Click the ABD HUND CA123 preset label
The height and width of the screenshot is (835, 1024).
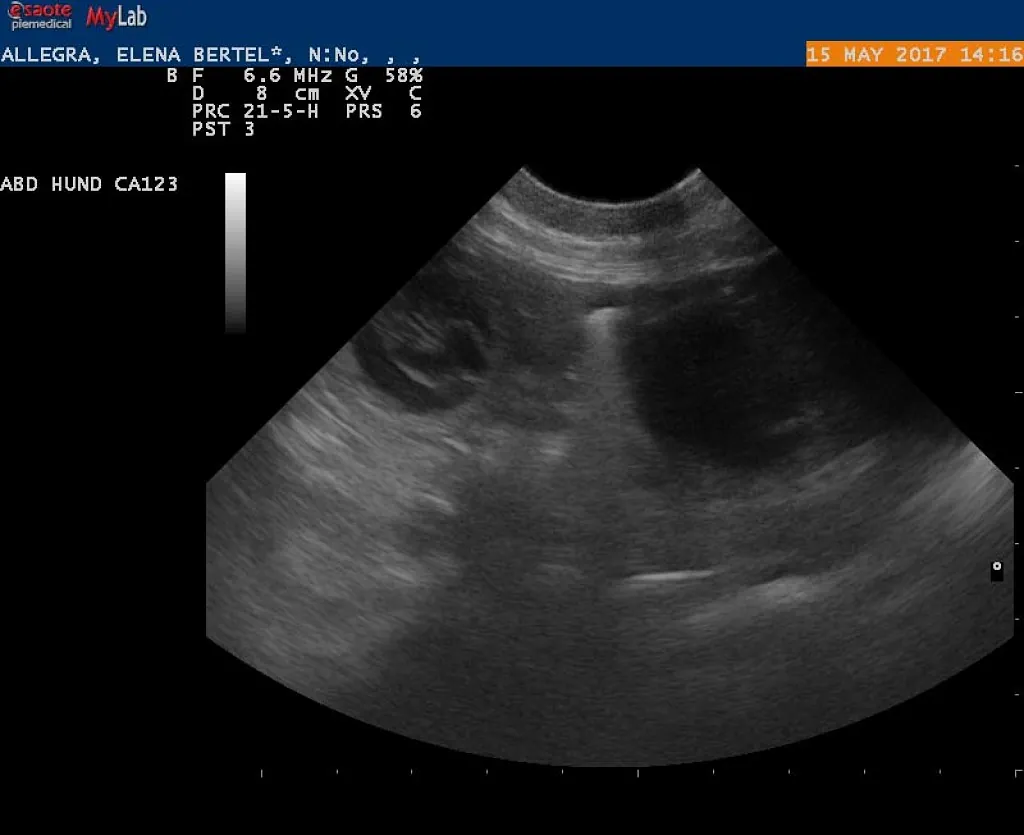point(89,184)
